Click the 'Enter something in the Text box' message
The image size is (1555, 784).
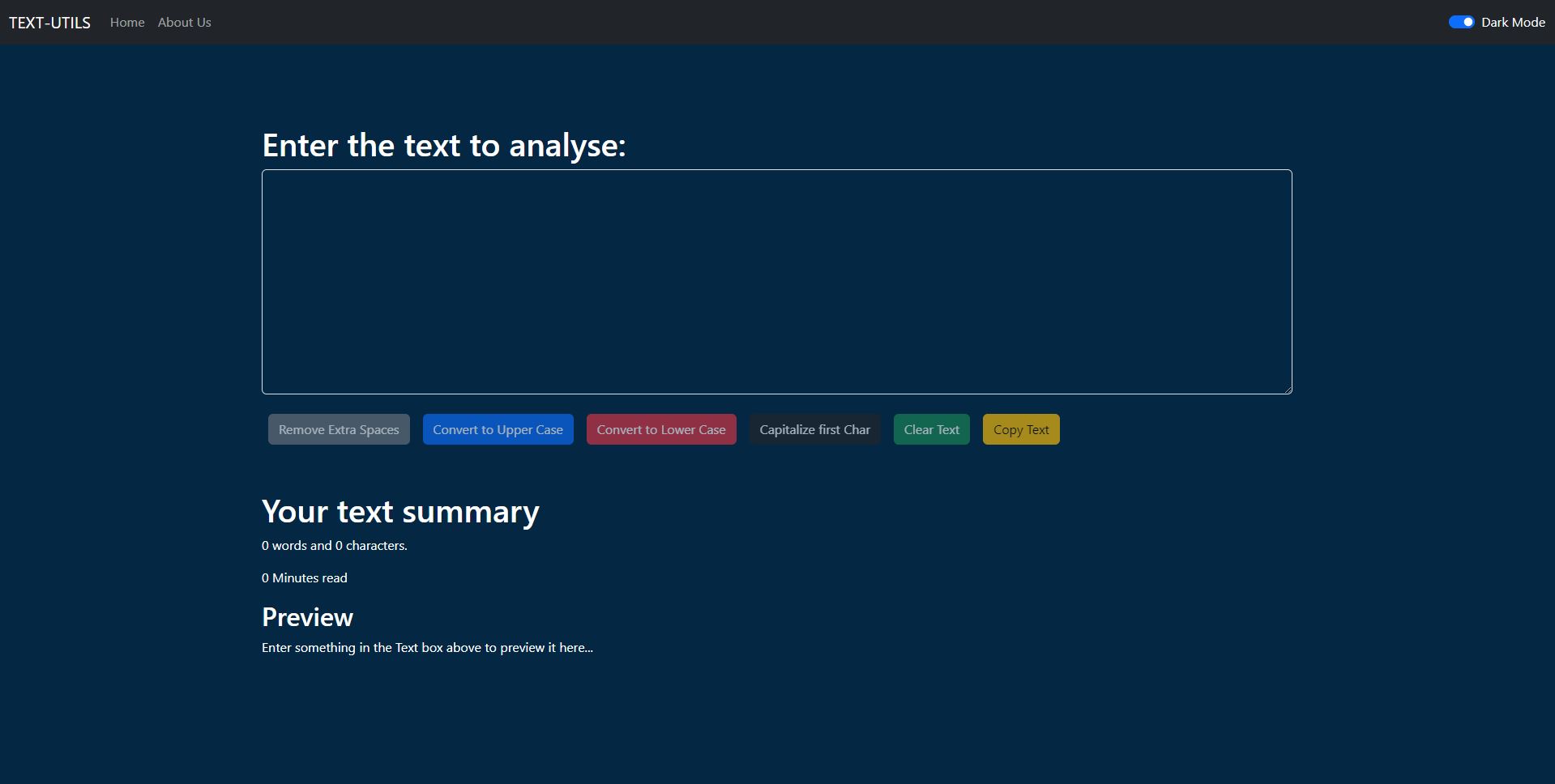coord(427,648)
